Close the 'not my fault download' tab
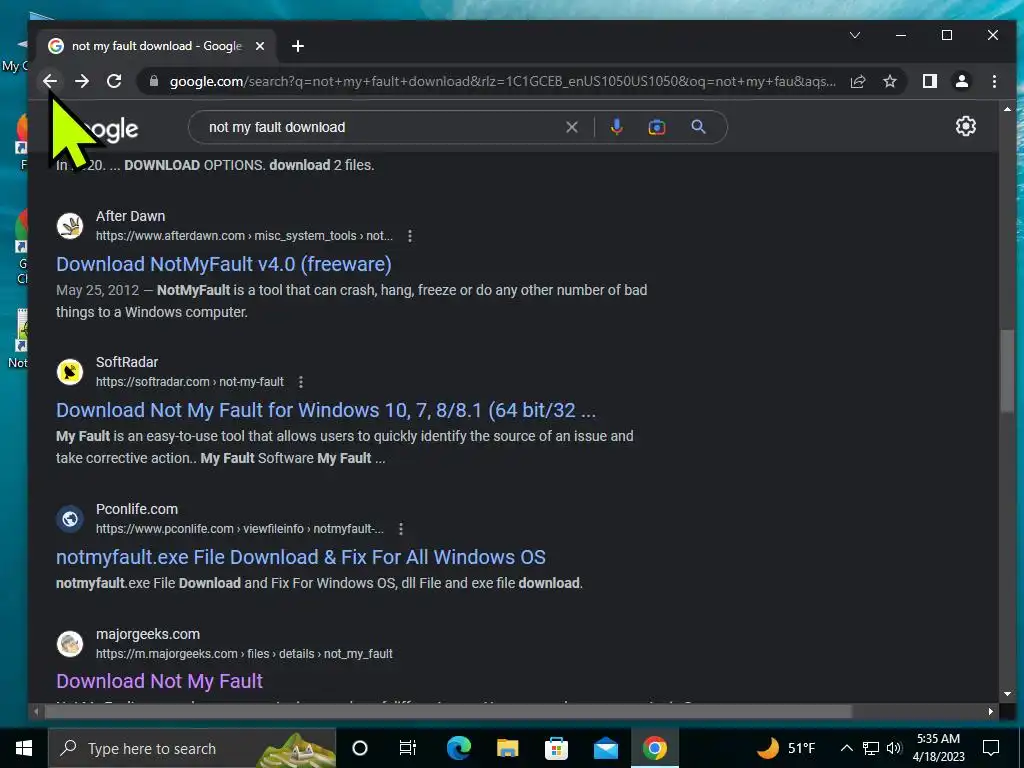Image resolution: width=1024 pixels, height=768 pixels. click(260, 46)
